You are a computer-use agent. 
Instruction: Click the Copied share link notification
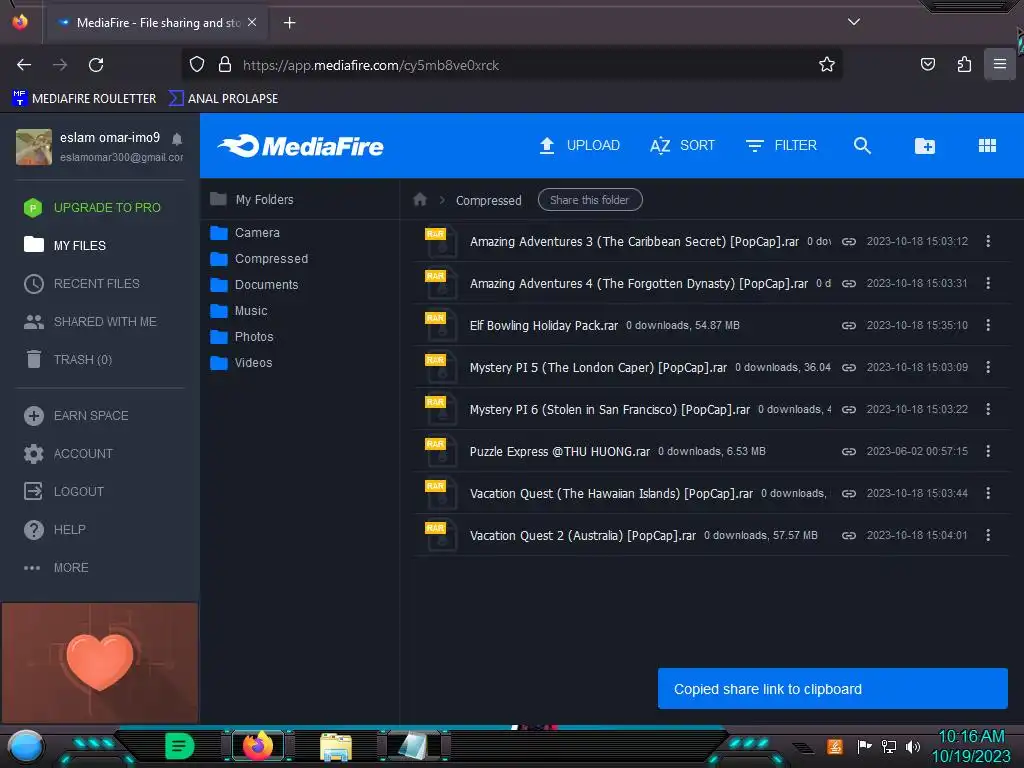pos(833,688)
